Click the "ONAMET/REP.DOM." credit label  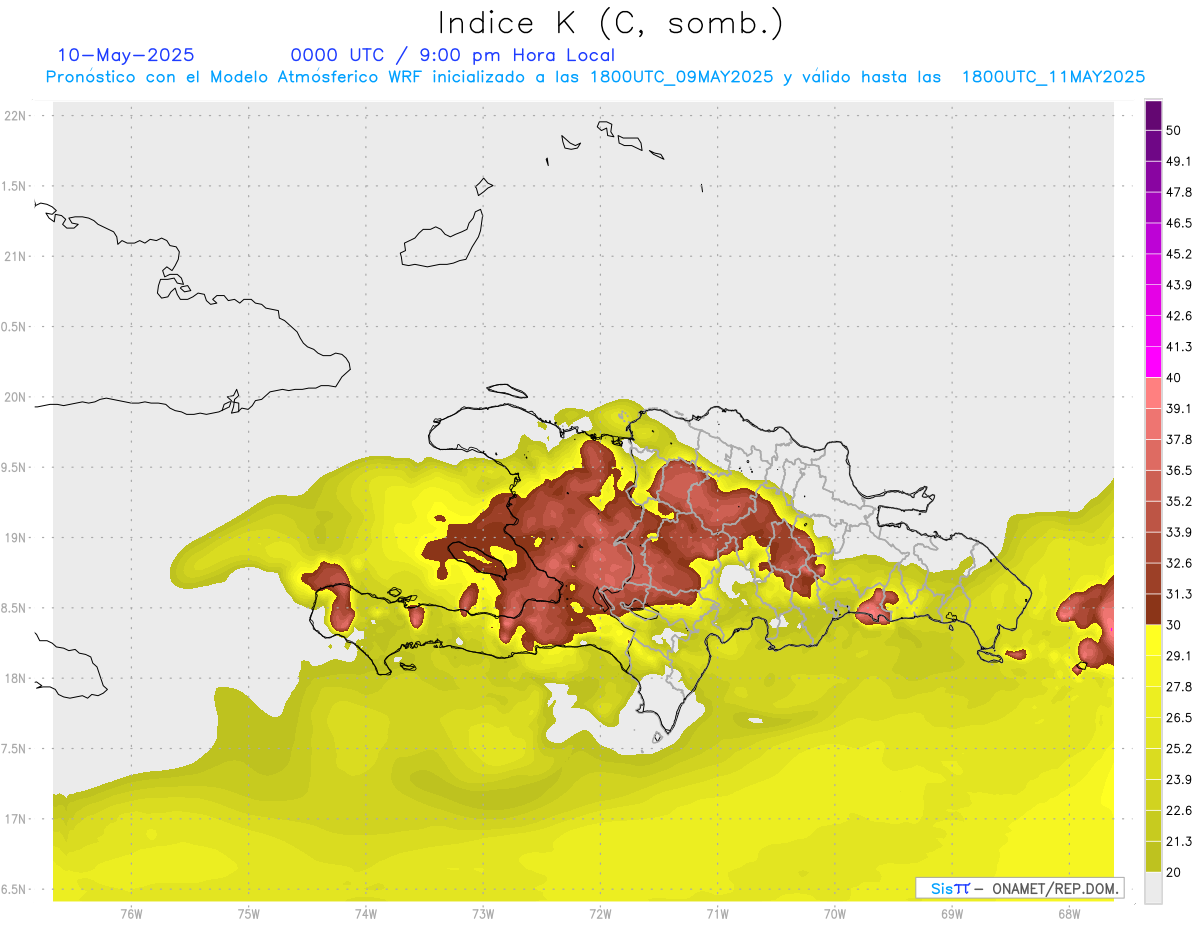click(x=1053, y=888)
